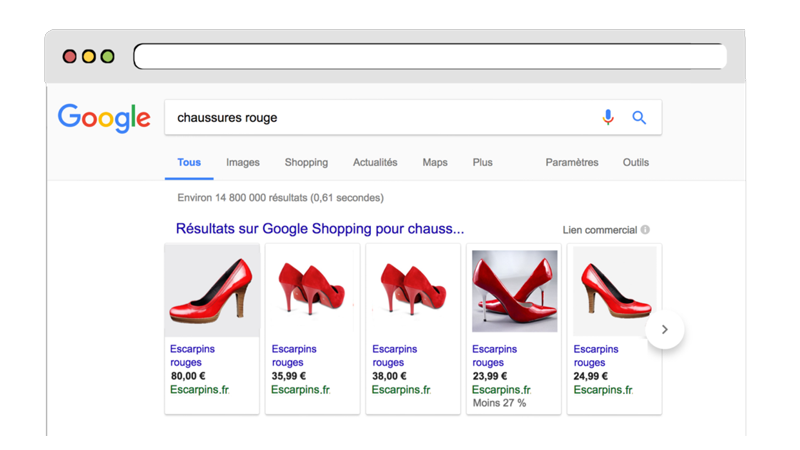Open the Paramètres settings menu

572,162
